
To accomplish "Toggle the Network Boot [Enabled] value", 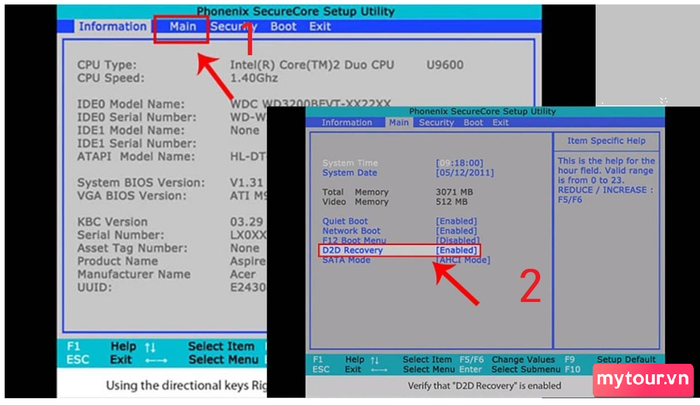I will [x=456, y=231].
